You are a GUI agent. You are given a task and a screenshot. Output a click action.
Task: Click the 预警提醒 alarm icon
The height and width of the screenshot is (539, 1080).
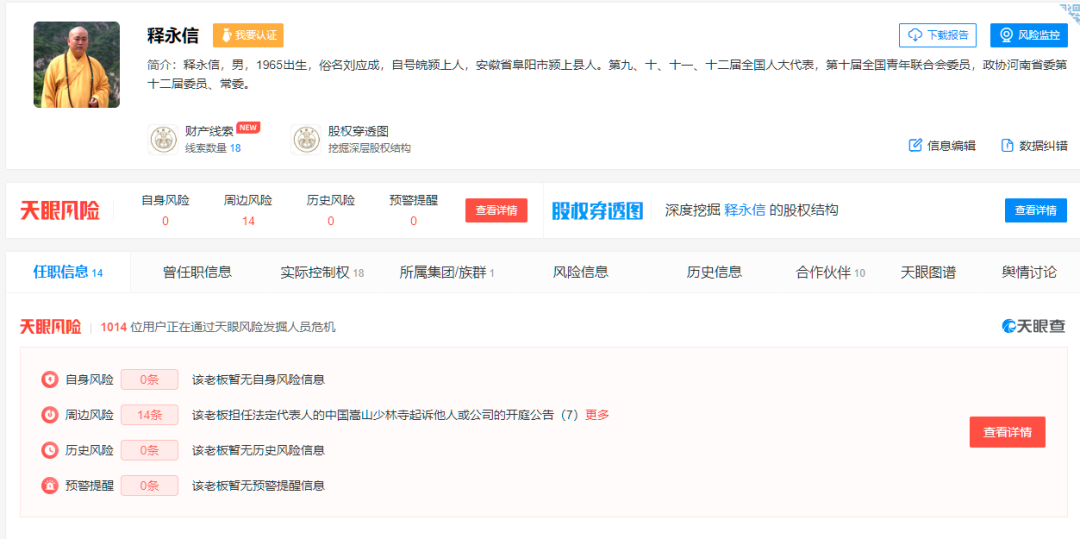tap(50, 485)
